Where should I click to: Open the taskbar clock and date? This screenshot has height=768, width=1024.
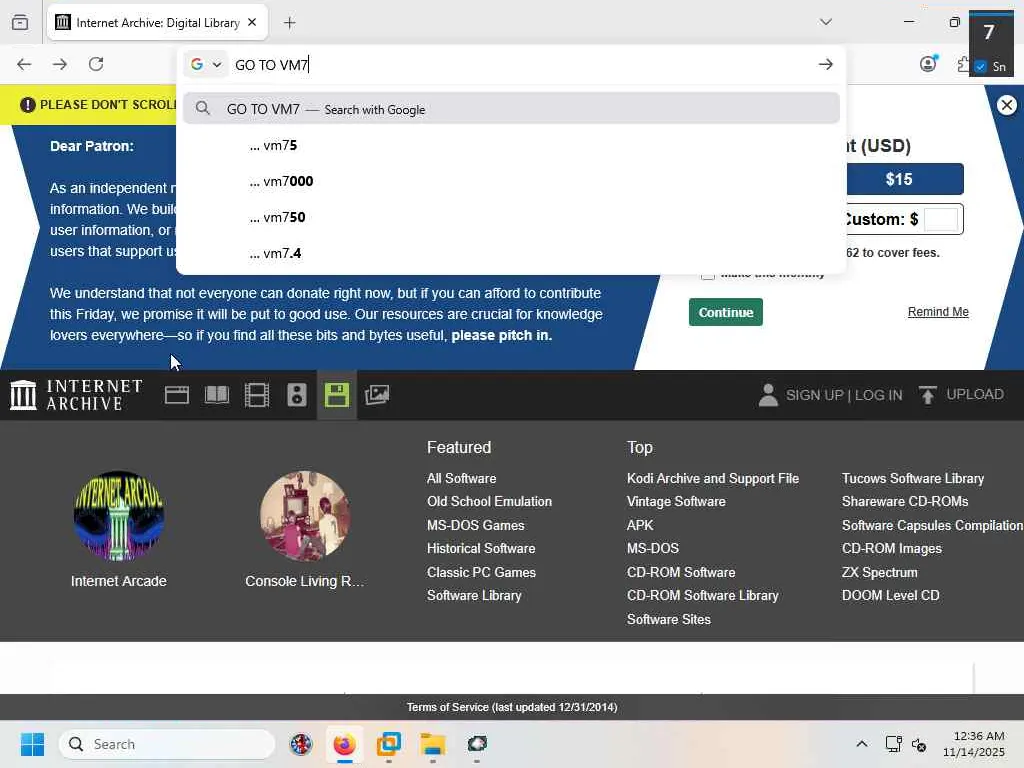coord(974,744)
